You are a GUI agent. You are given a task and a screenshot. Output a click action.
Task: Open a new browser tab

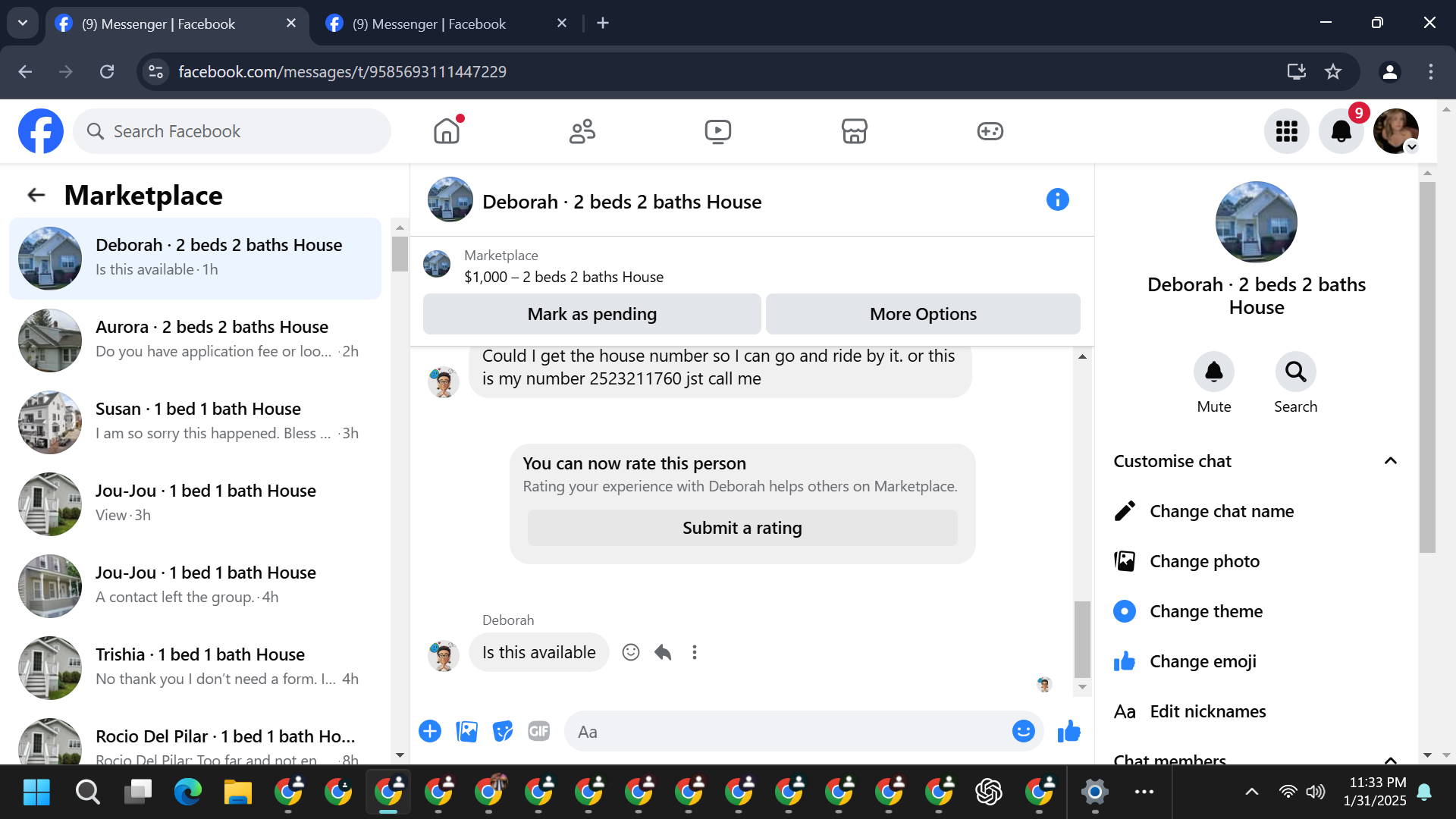click(603, 24)
